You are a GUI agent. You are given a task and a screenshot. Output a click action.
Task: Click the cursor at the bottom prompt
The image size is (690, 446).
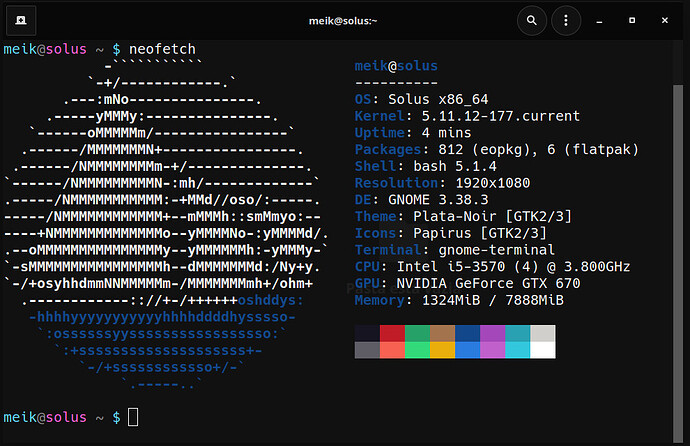pos(133,417)
